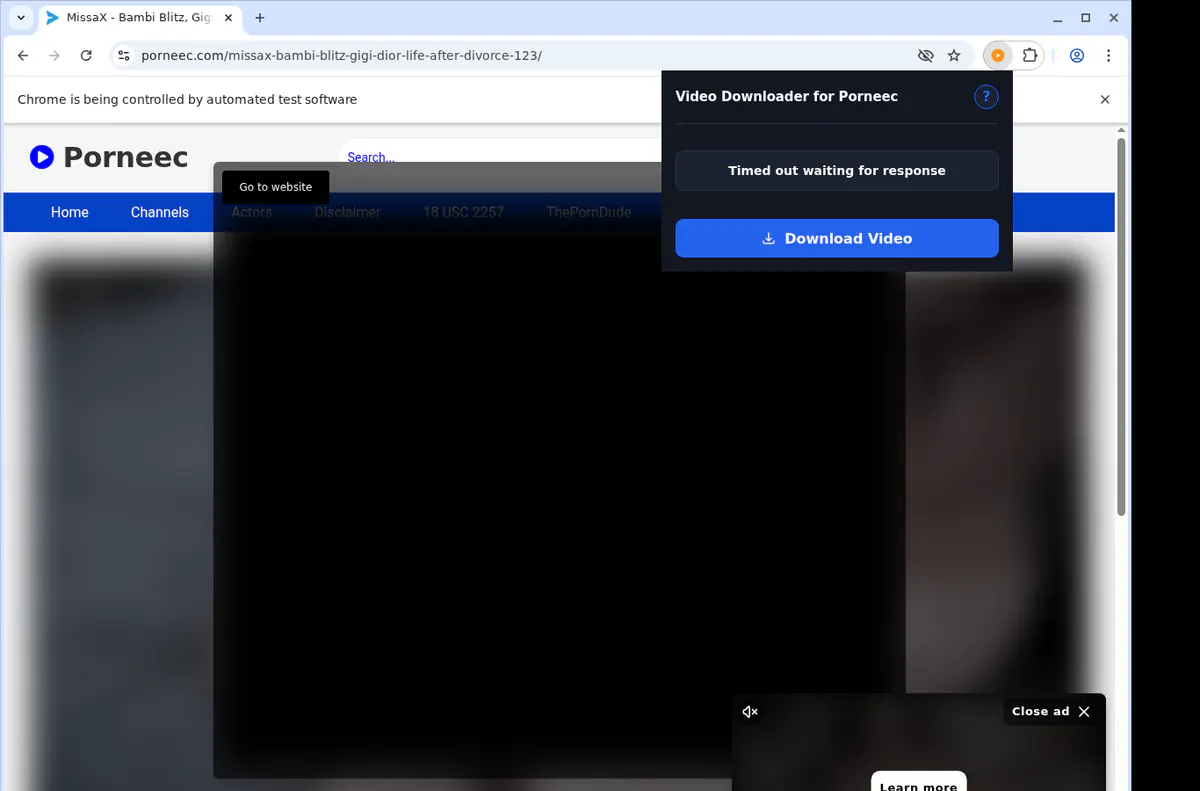Dismiss the automated test software notice

coord(1105,99)
